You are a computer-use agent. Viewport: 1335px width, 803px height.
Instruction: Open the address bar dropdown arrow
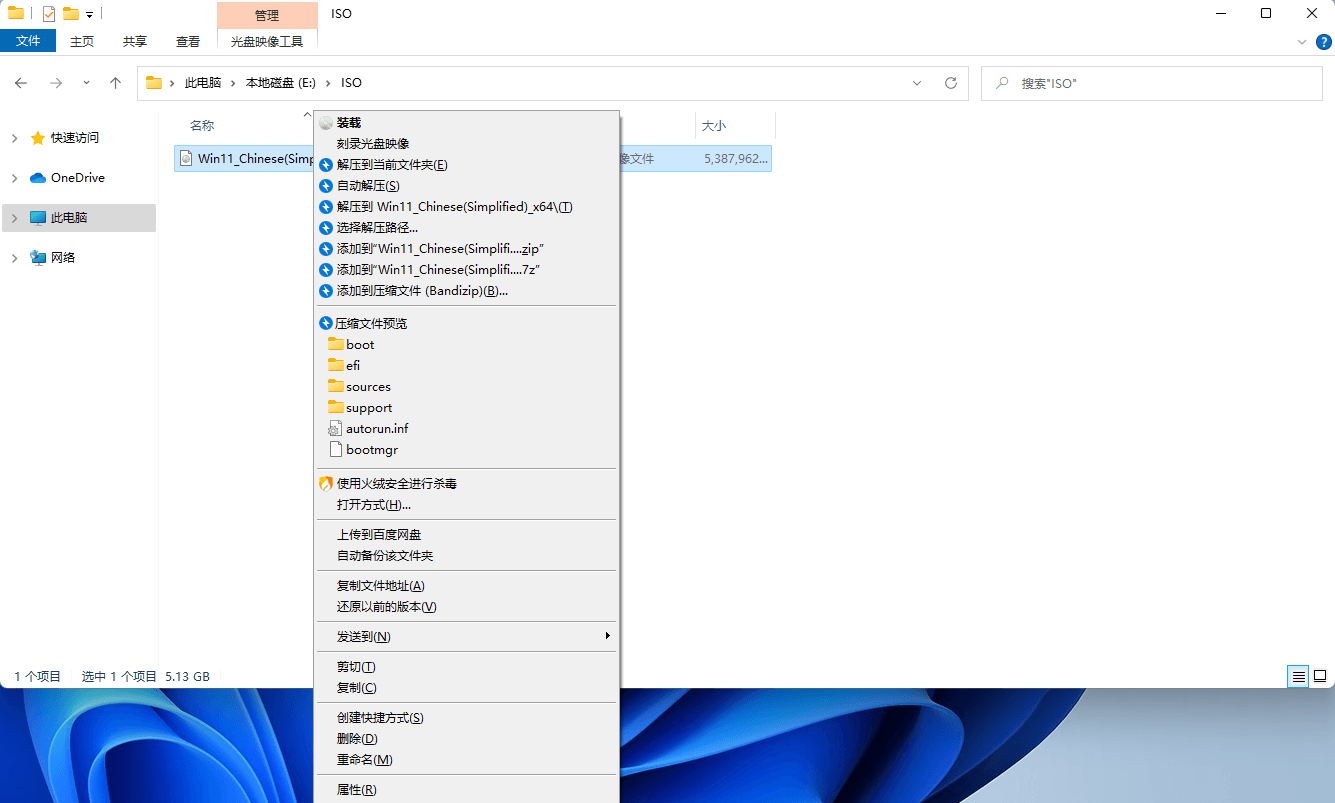pos(917,83)
